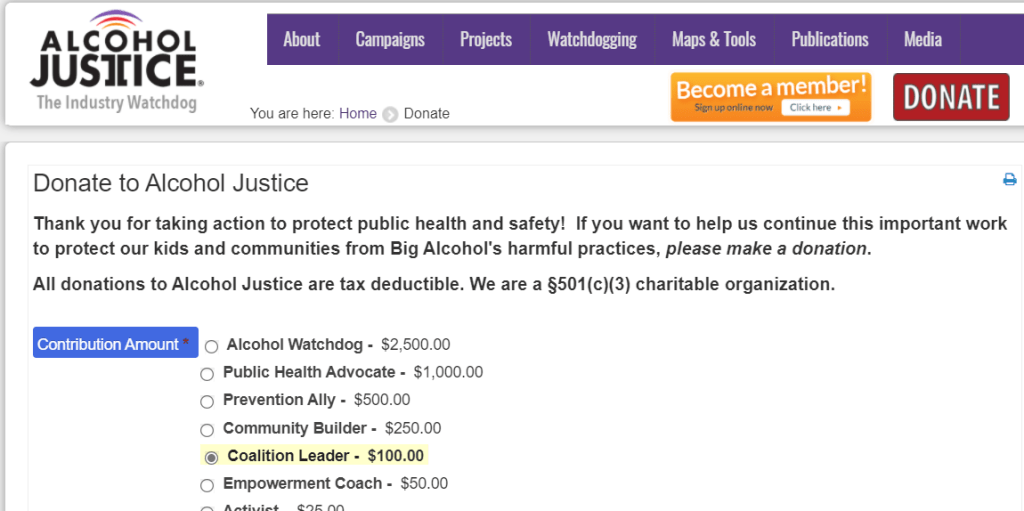Image resolution: width=1024 pixels, height=511 pixels.
Task: Pick Community Builder $250 radio button
Action: (x=207, y=430)
